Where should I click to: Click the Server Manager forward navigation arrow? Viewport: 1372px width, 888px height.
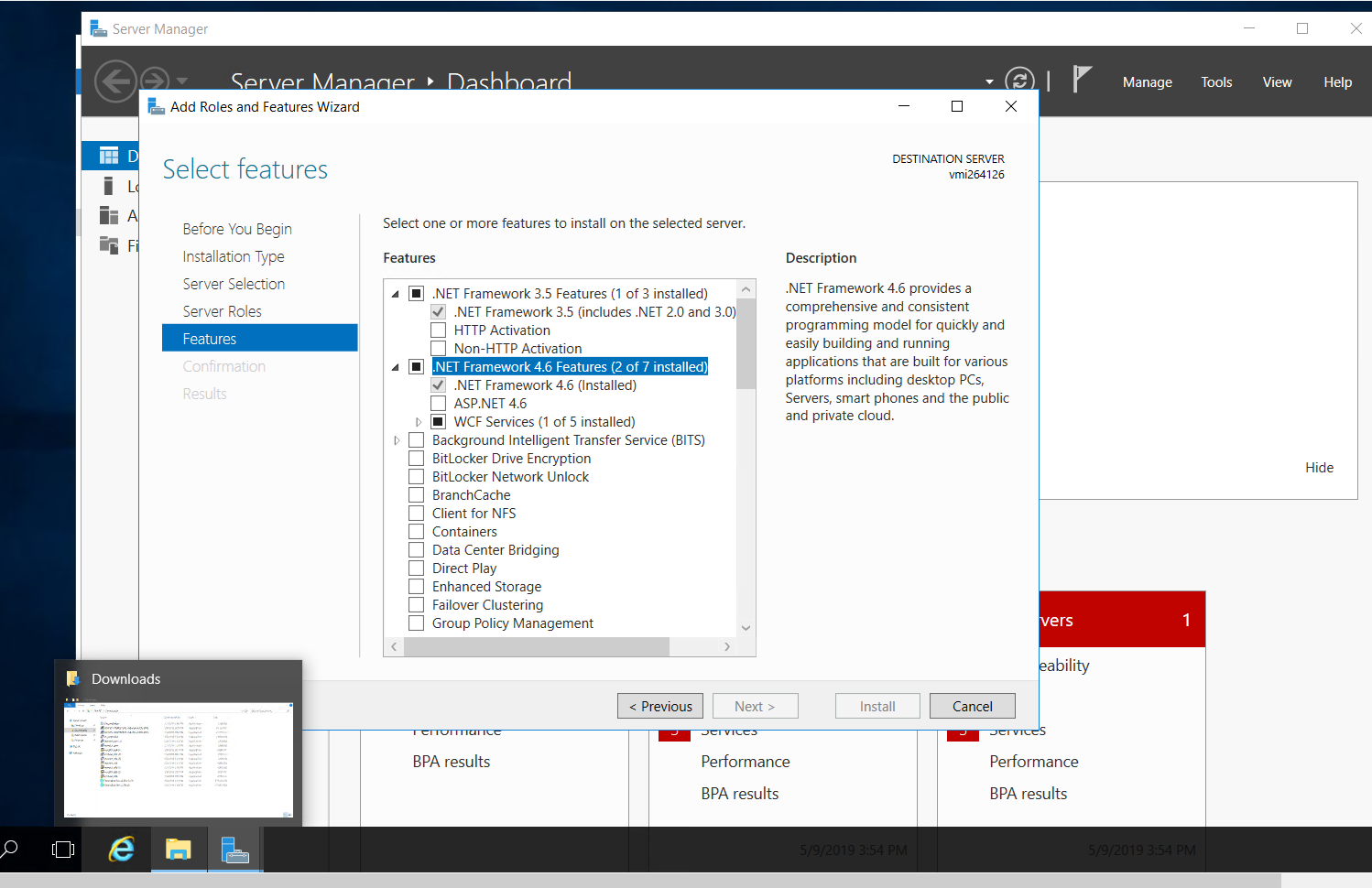(155, 81)
